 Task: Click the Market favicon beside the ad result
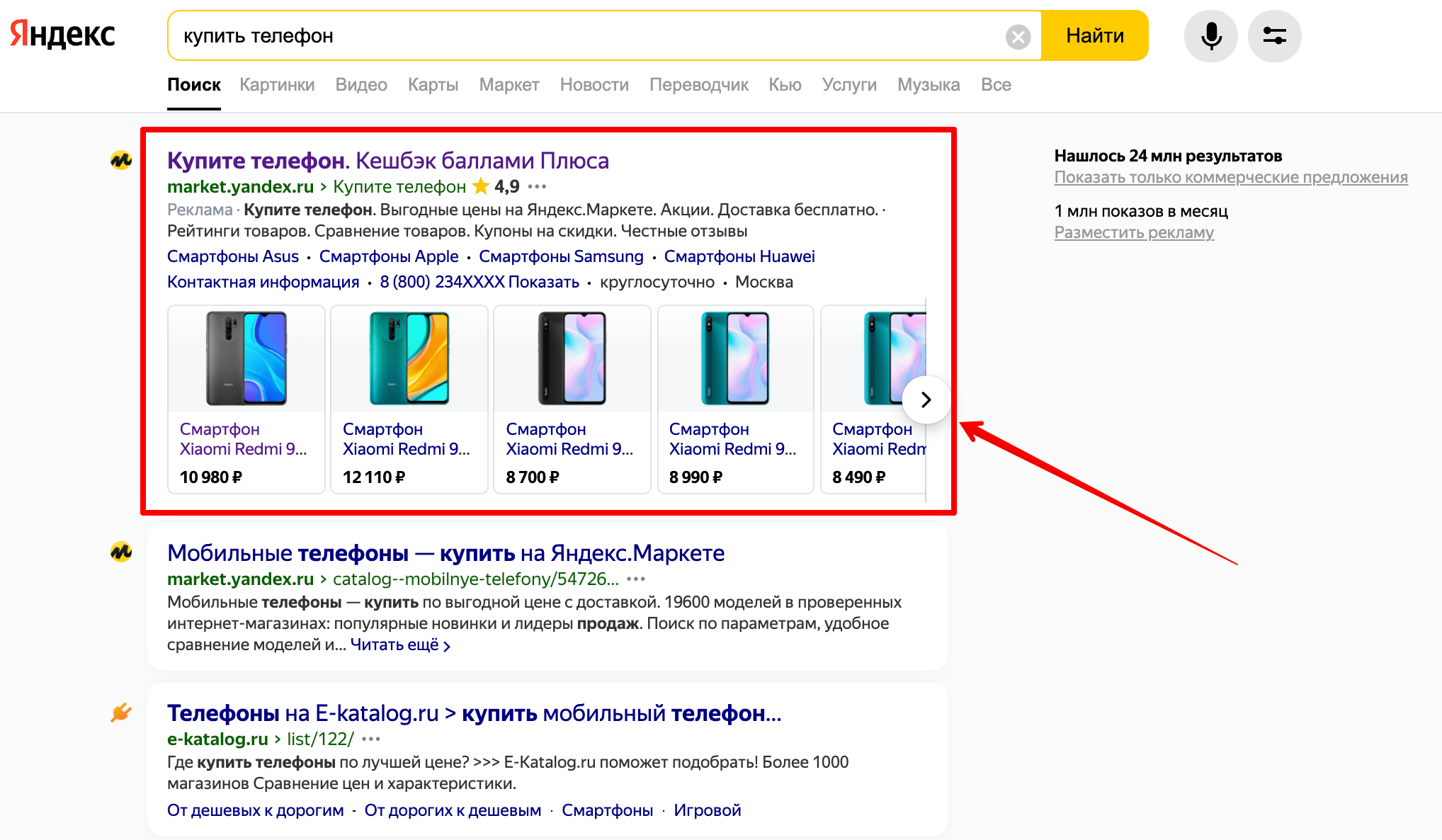pos(121,160)
